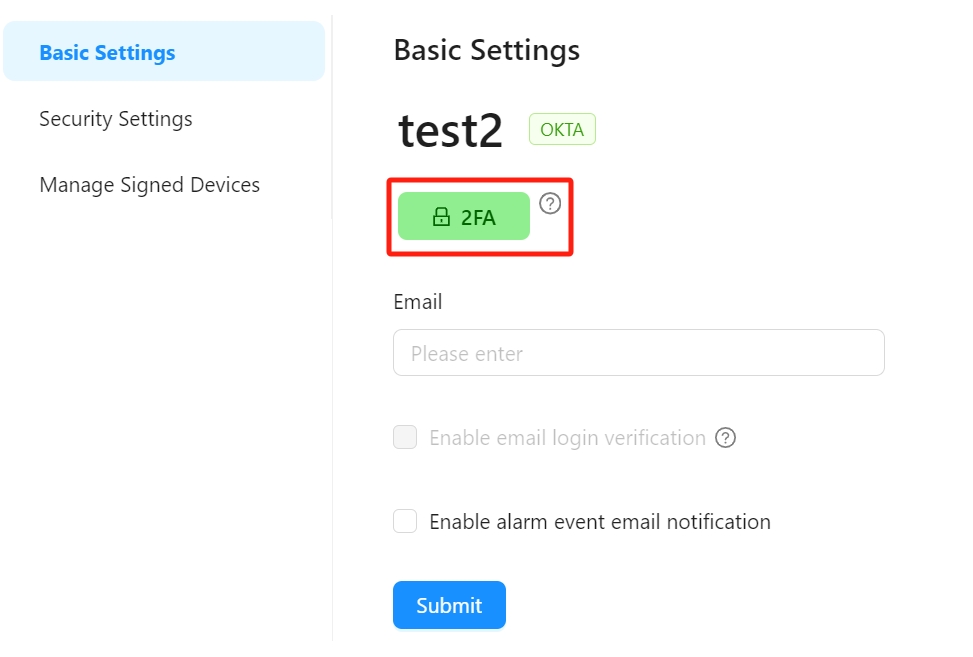Viewport: 973px width, 657px height.
Task: Click the 'Please enter' placeholder text
Action: [467, 354]
